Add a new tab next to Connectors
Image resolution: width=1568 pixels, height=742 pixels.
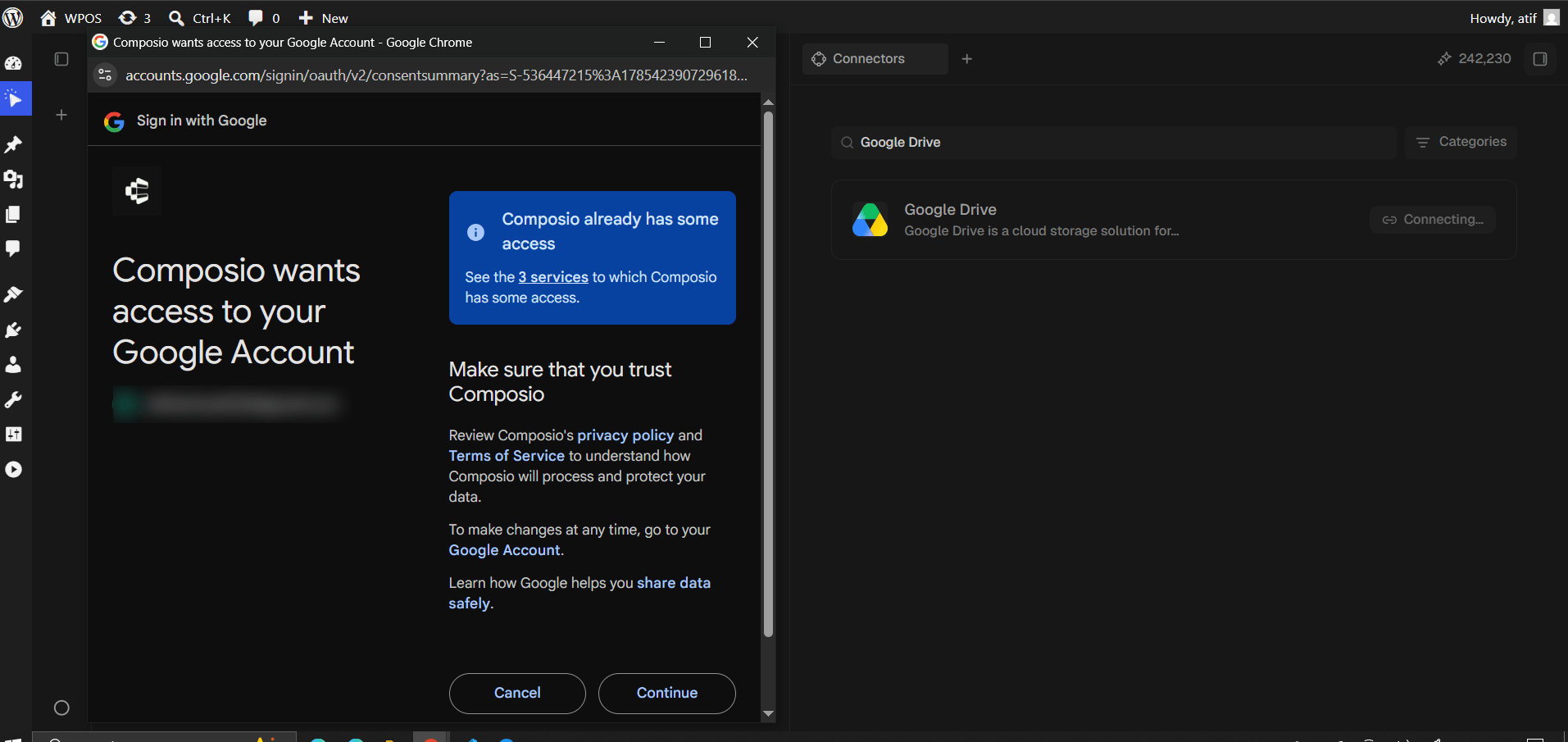pos(967,59)
